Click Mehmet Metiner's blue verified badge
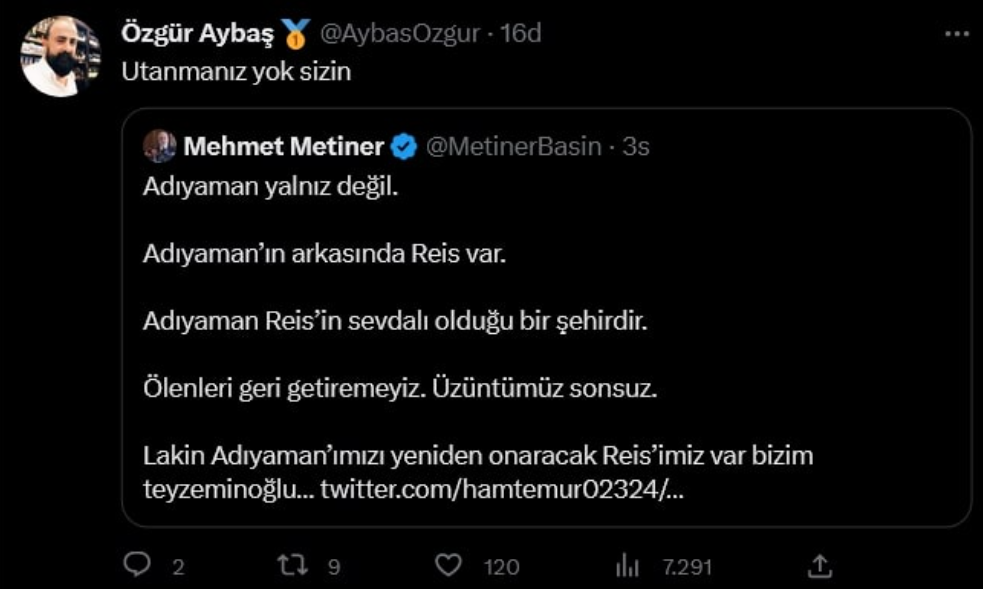Screen dimensions: 983x589 (x=403, y=144)
